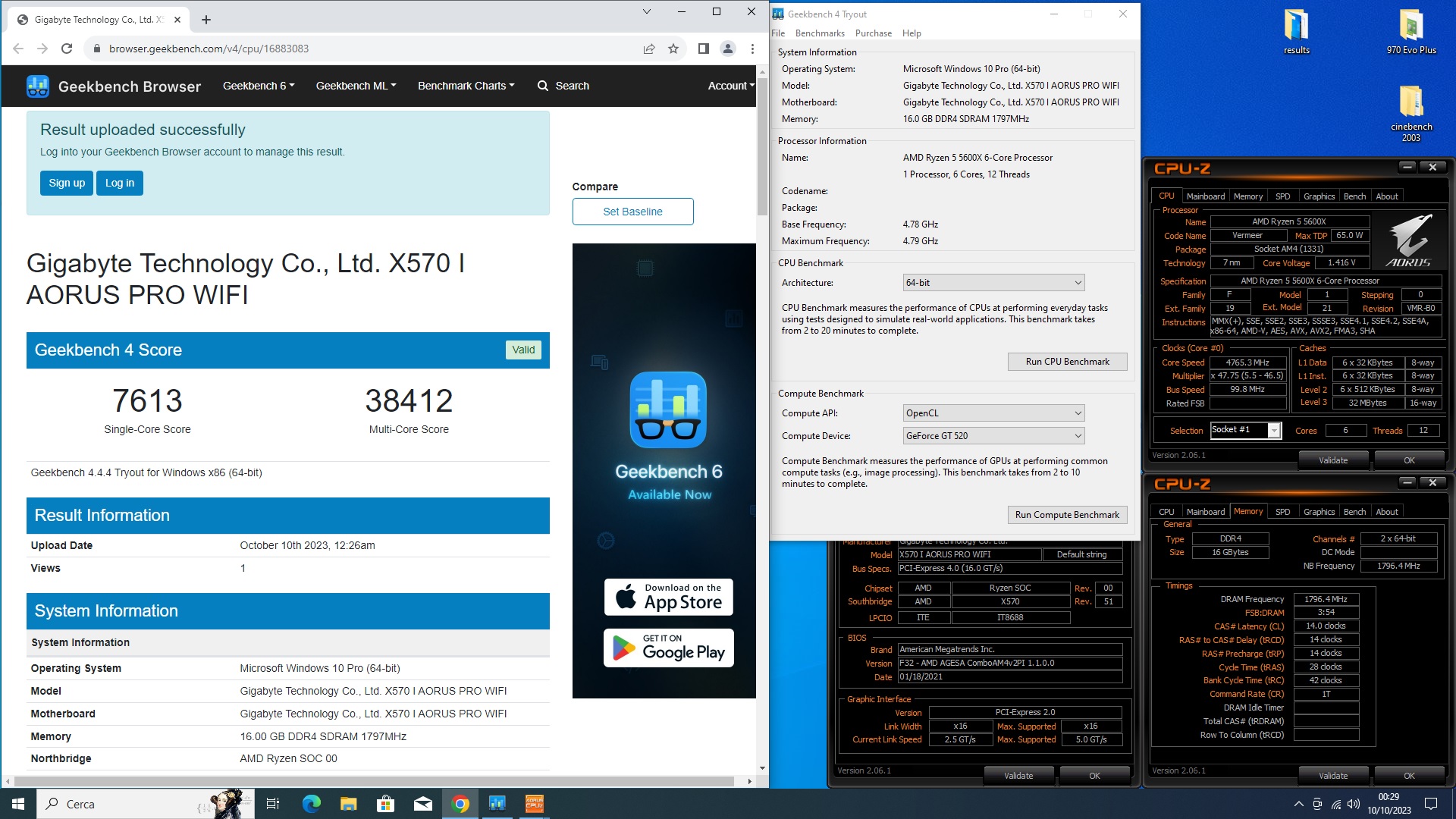1456x819 pixels.
Task: Click the Geekbench Browser logo
Action: pos(114,86)
